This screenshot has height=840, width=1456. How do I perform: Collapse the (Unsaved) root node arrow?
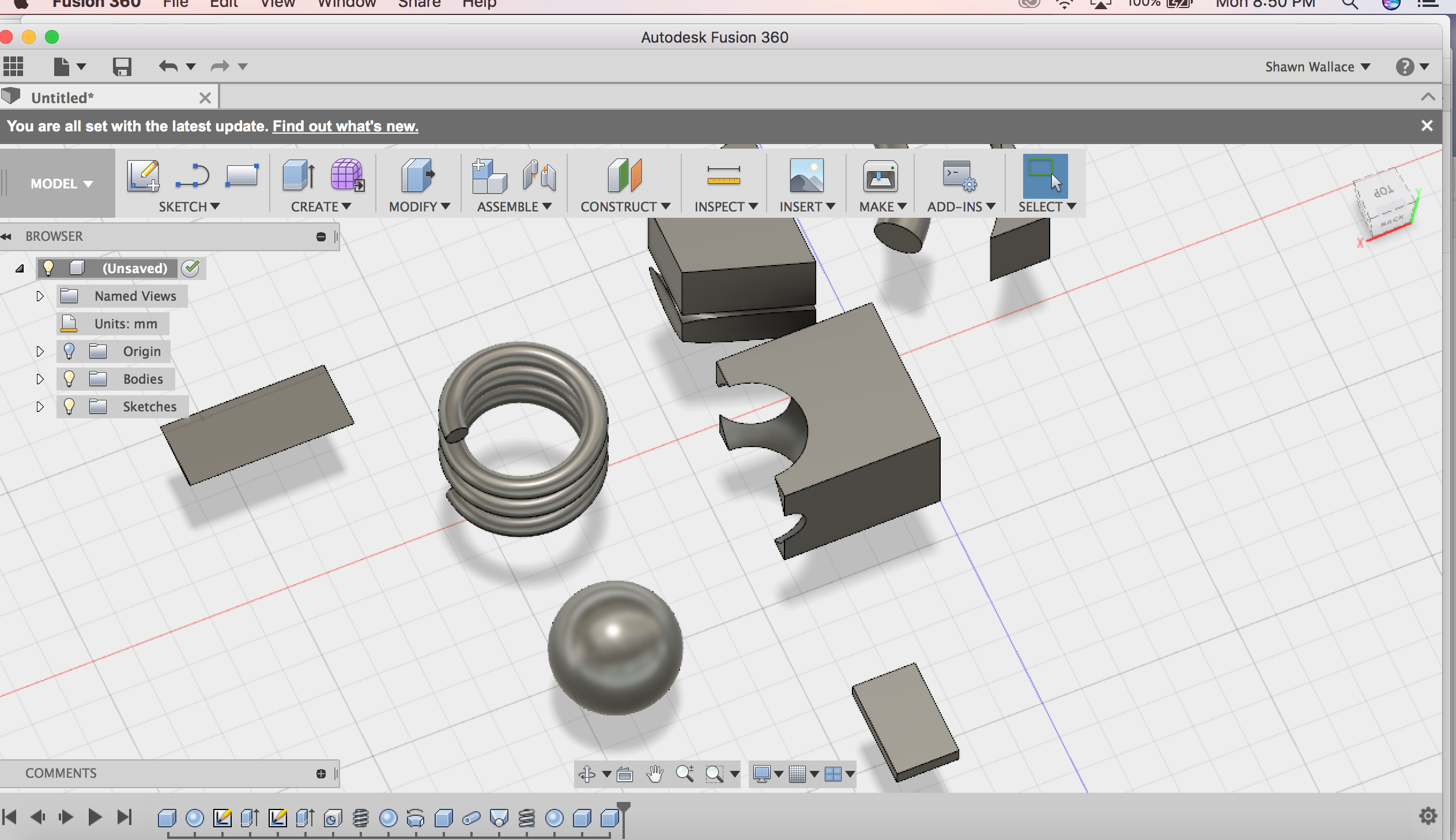pos(20,268)
